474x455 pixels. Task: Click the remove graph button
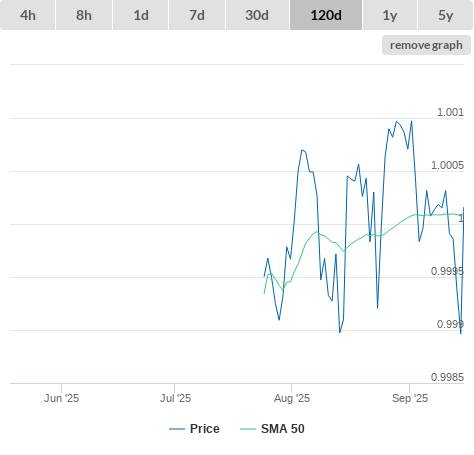[426, 45]
